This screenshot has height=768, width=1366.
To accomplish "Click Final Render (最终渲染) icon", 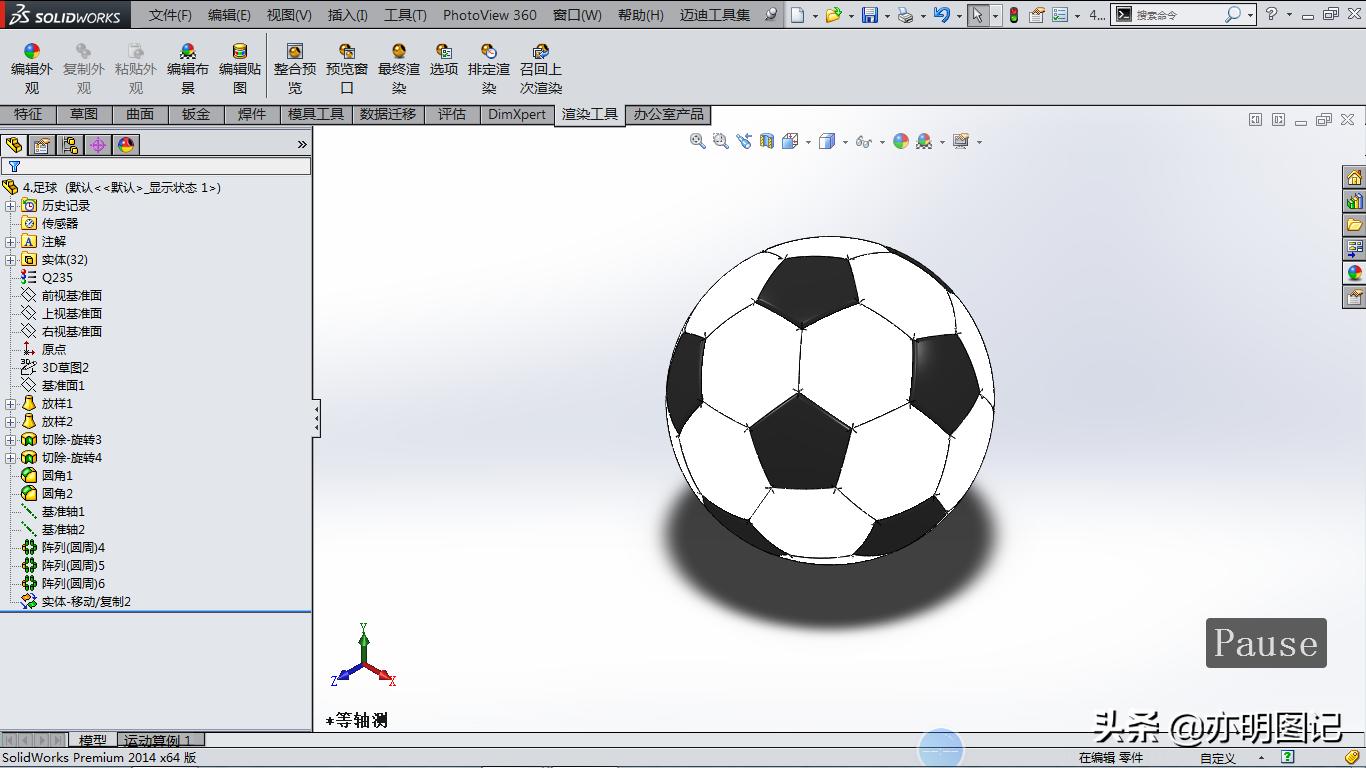I will 399,67.
